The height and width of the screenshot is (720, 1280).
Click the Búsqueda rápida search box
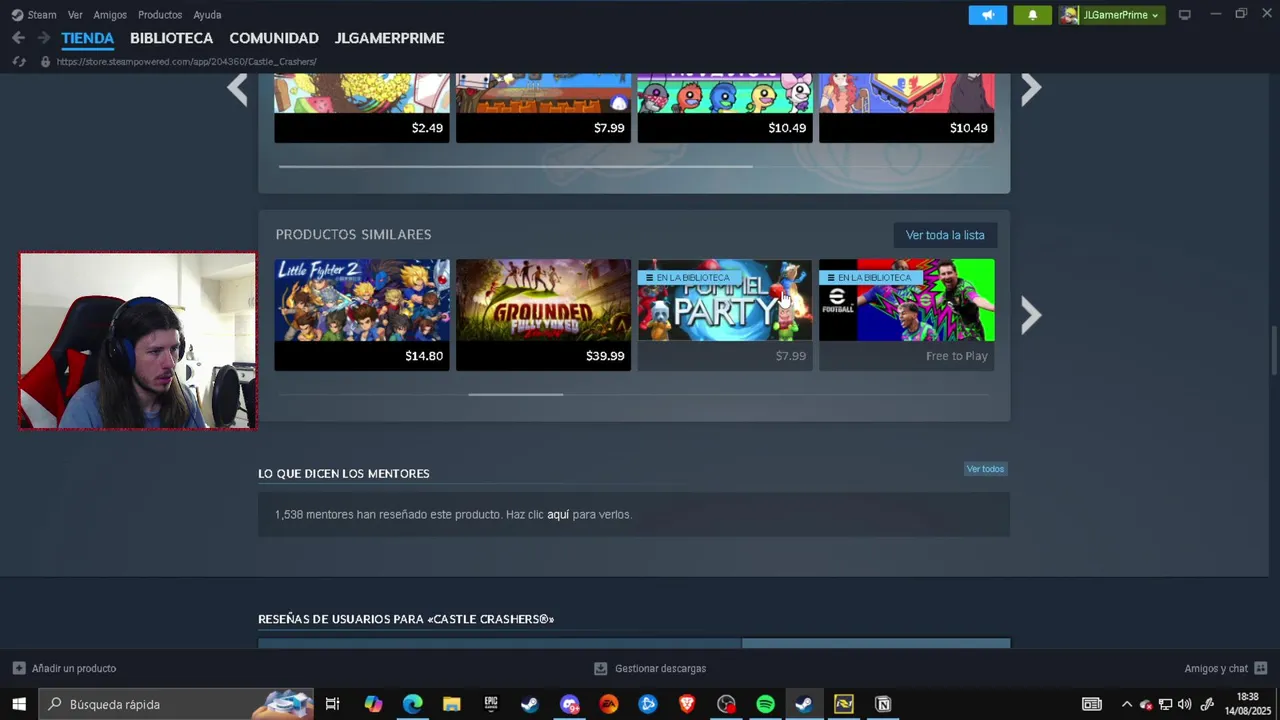click(x=176, y=704)
